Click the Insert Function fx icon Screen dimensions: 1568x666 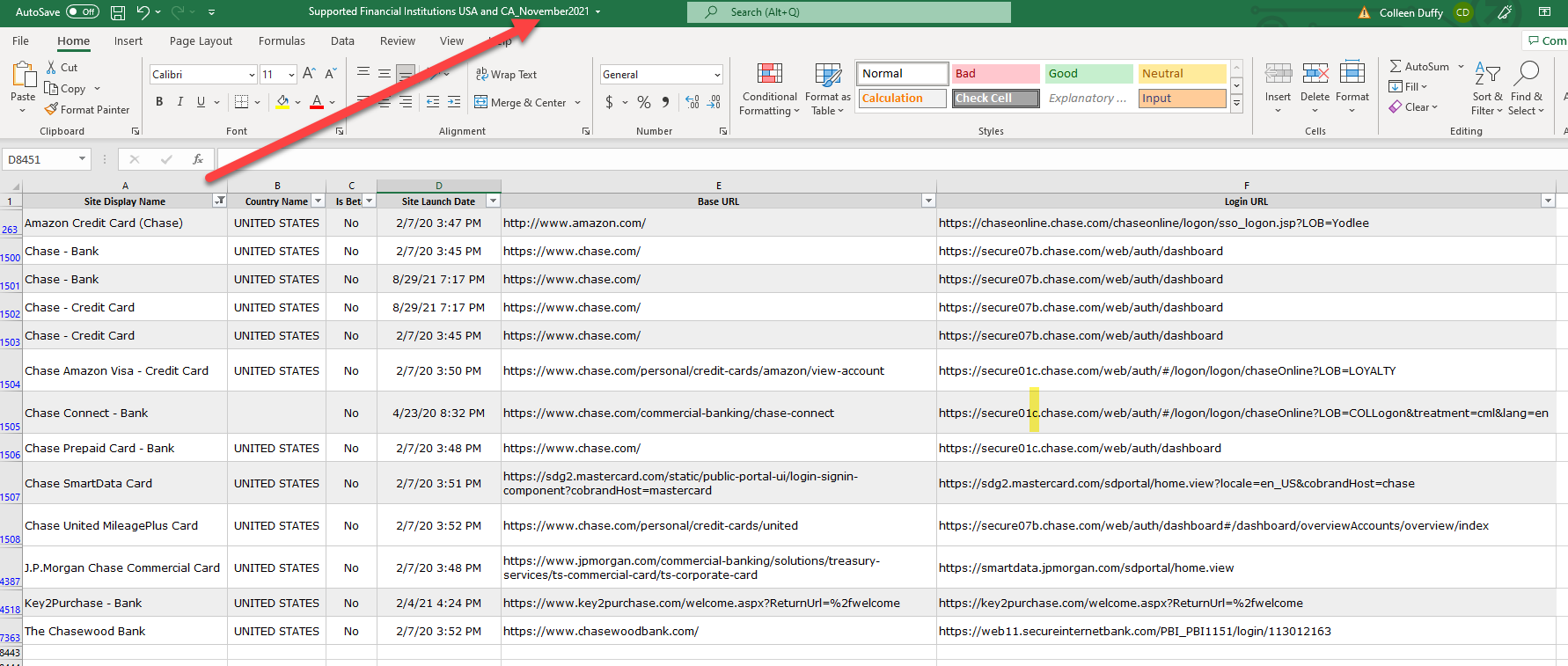tap(198, 159)
